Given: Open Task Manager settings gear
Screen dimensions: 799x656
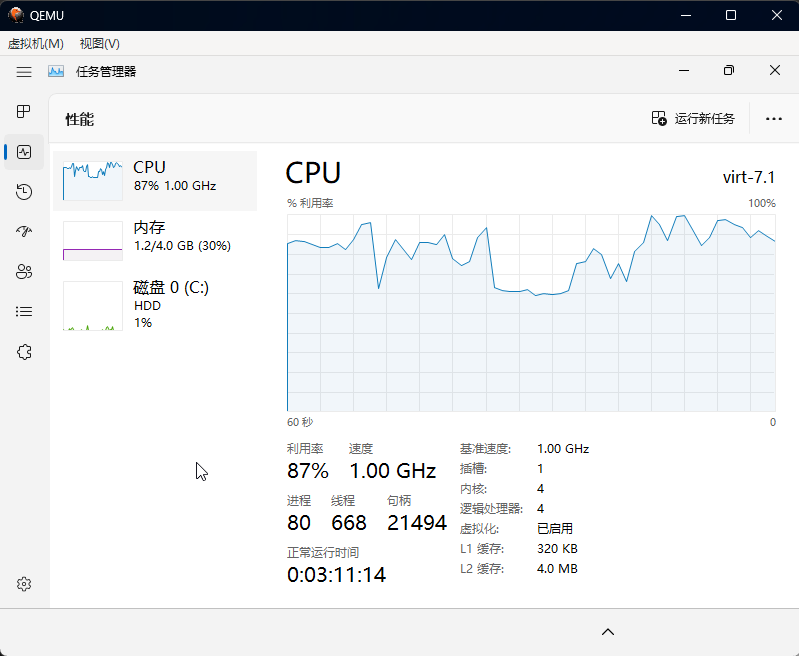Looking at the screenshot, I should click(25, 584).
